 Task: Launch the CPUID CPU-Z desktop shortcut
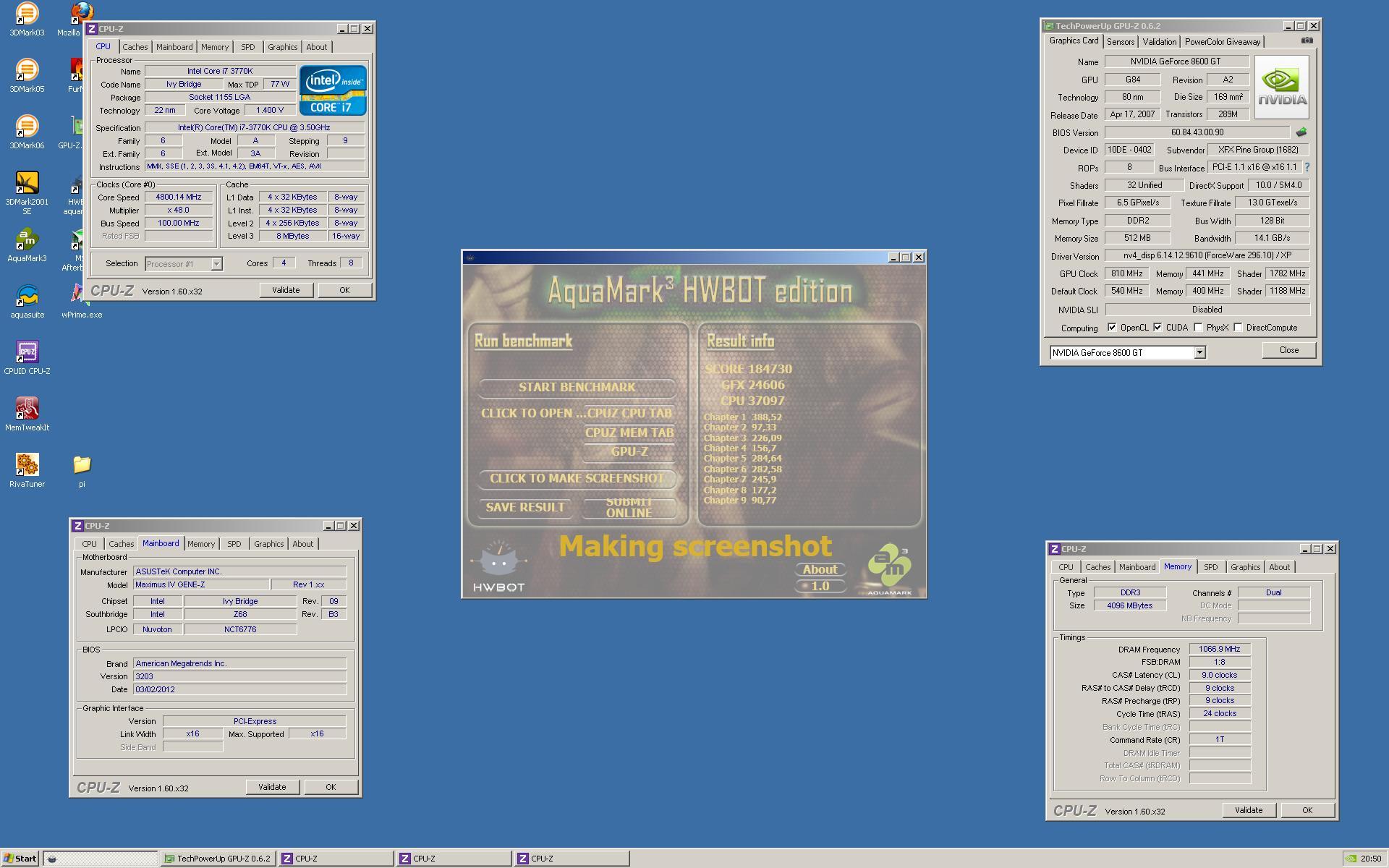tap(27, 357)
